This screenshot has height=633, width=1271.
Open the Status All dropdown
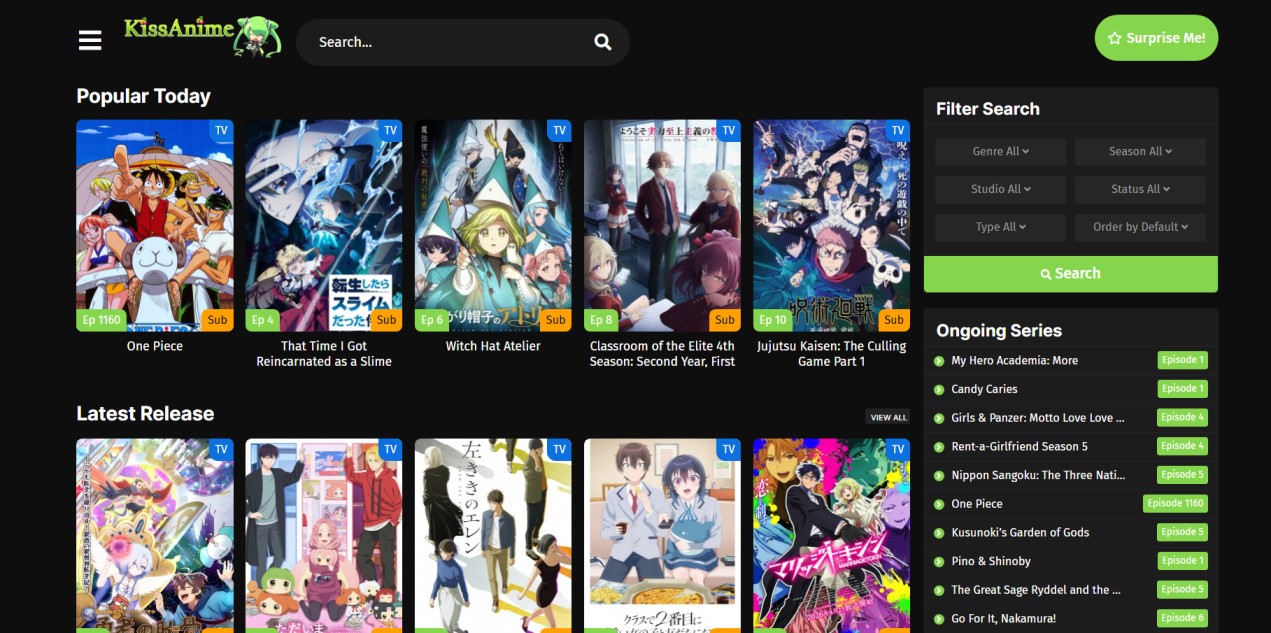[1140, 189]
